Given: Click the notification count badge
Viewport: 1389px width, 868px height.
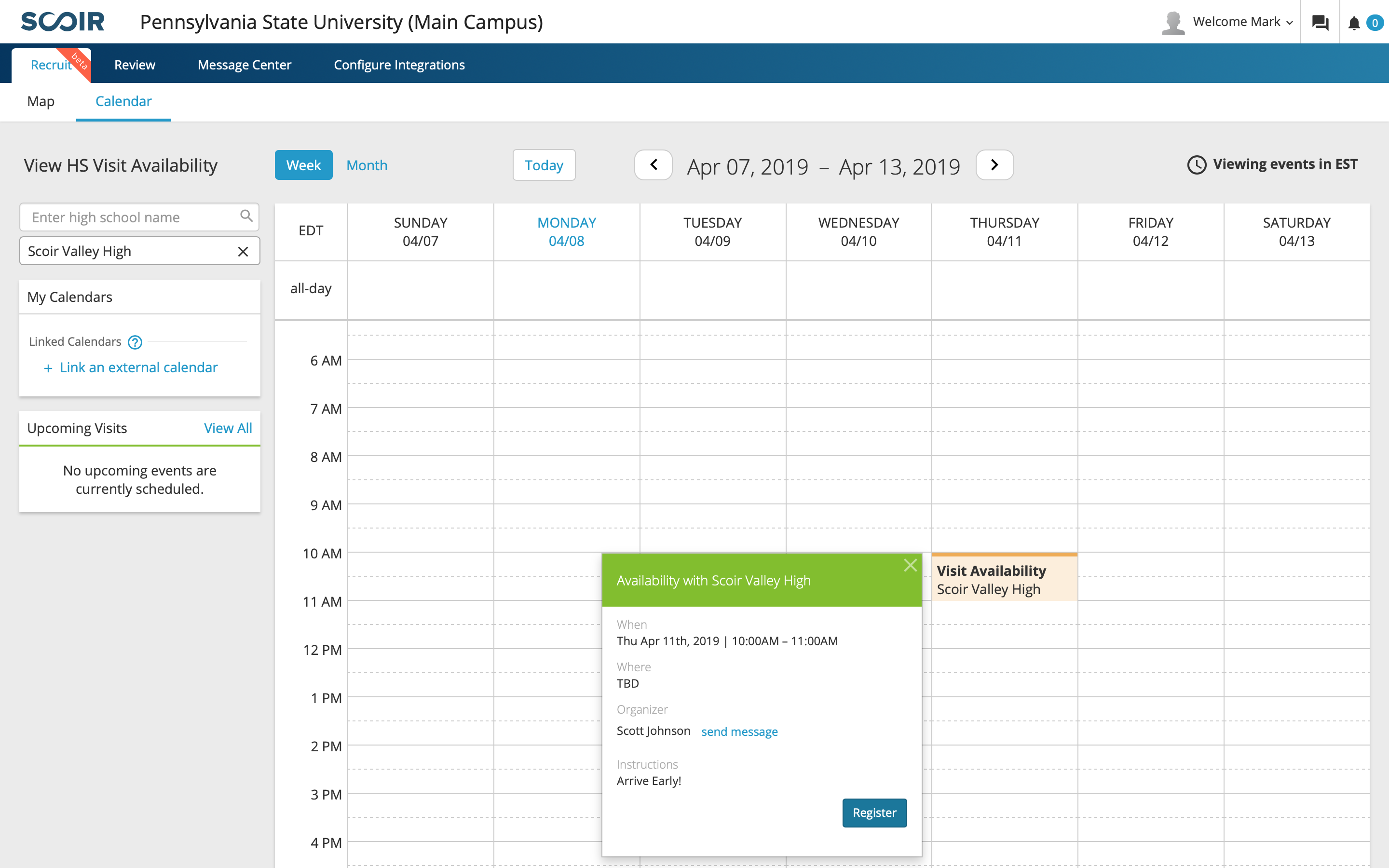Looking at the screenshot, I should (1375, 23).
